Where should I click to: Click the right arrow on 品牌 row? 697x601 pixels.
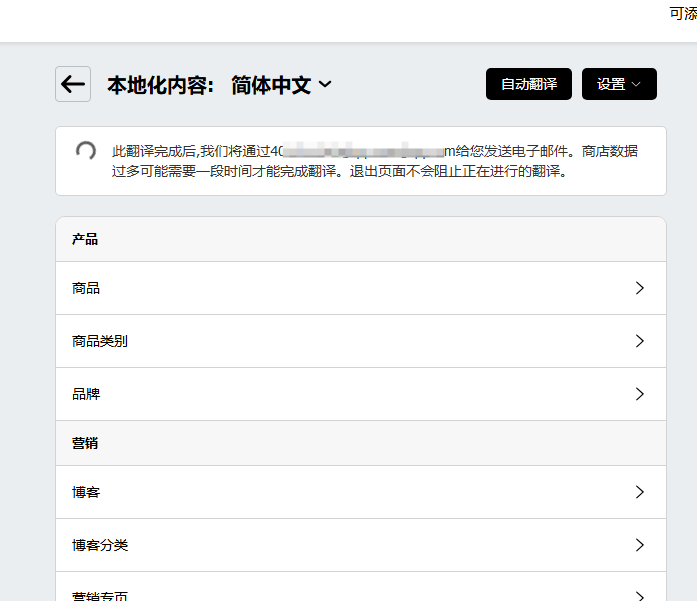tap(640, 394)
